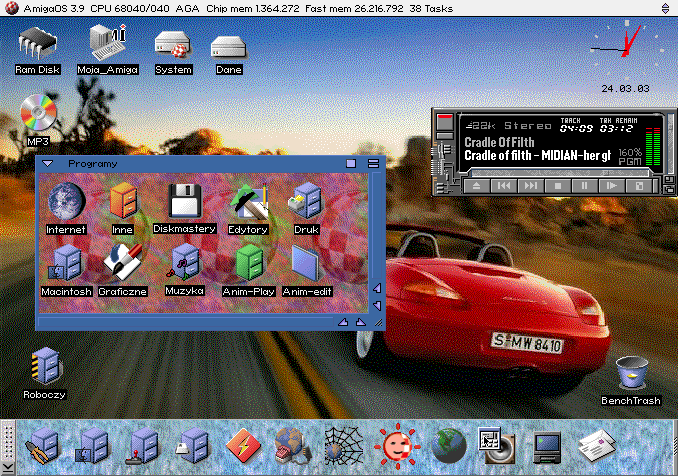Launch the joystick games drawer in dock
The image size is (678, 476).
tap(143, 447)
